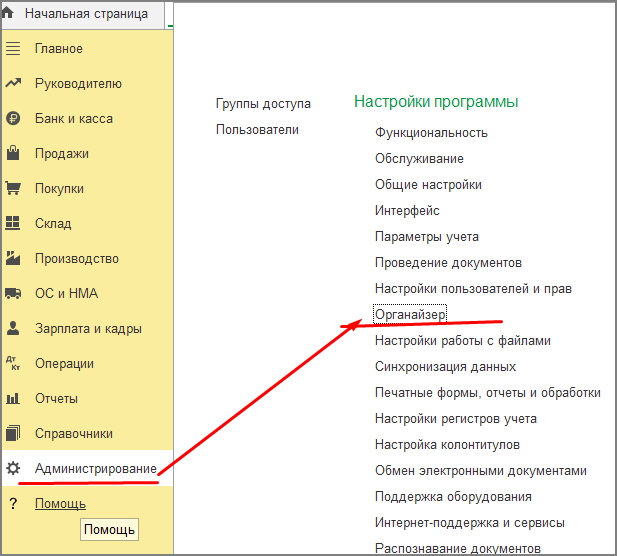Click the question mark icon for Помощь
617x556 pixels.
point(13,503)
